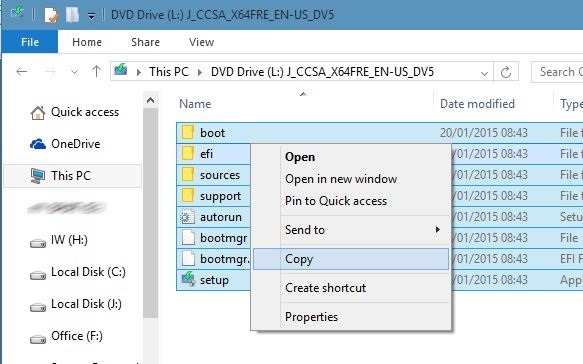Go up one folder level
This screenshot has height=364, width=583.
tap(96, 71)
